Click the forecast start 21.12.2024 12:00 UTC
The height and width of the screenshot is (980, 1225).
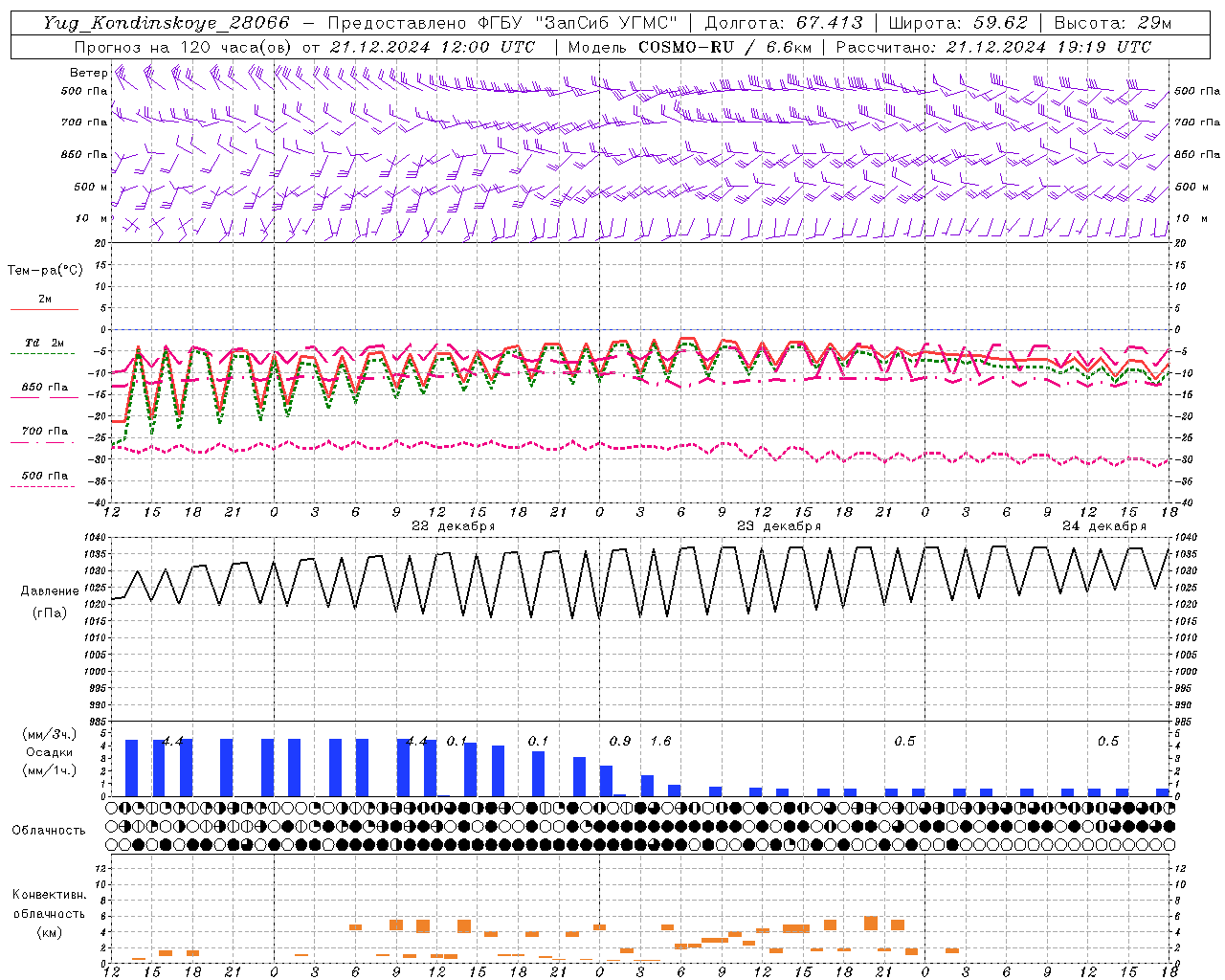pos(432,47)
